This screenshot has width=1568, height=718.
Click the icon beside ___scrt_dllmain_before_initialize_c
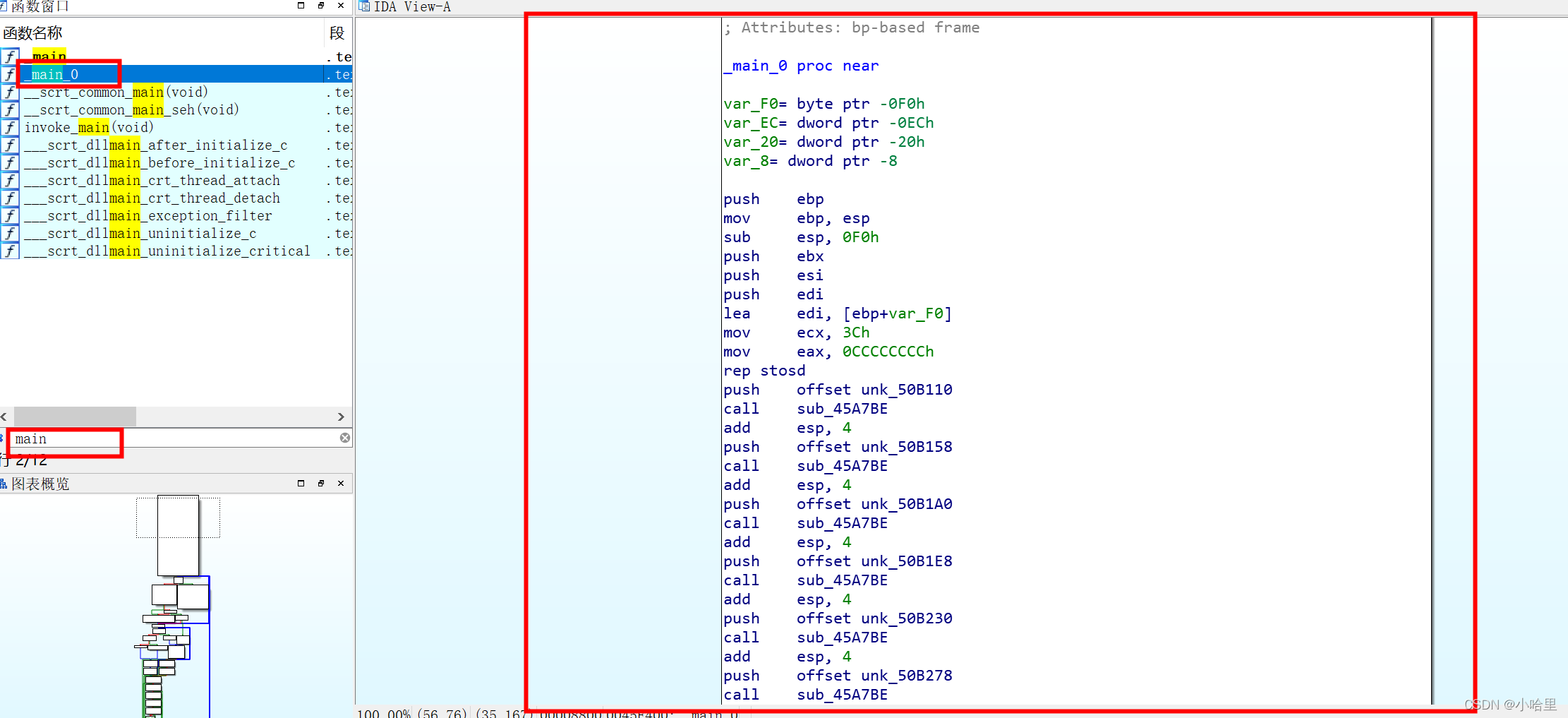pos(10,162)
